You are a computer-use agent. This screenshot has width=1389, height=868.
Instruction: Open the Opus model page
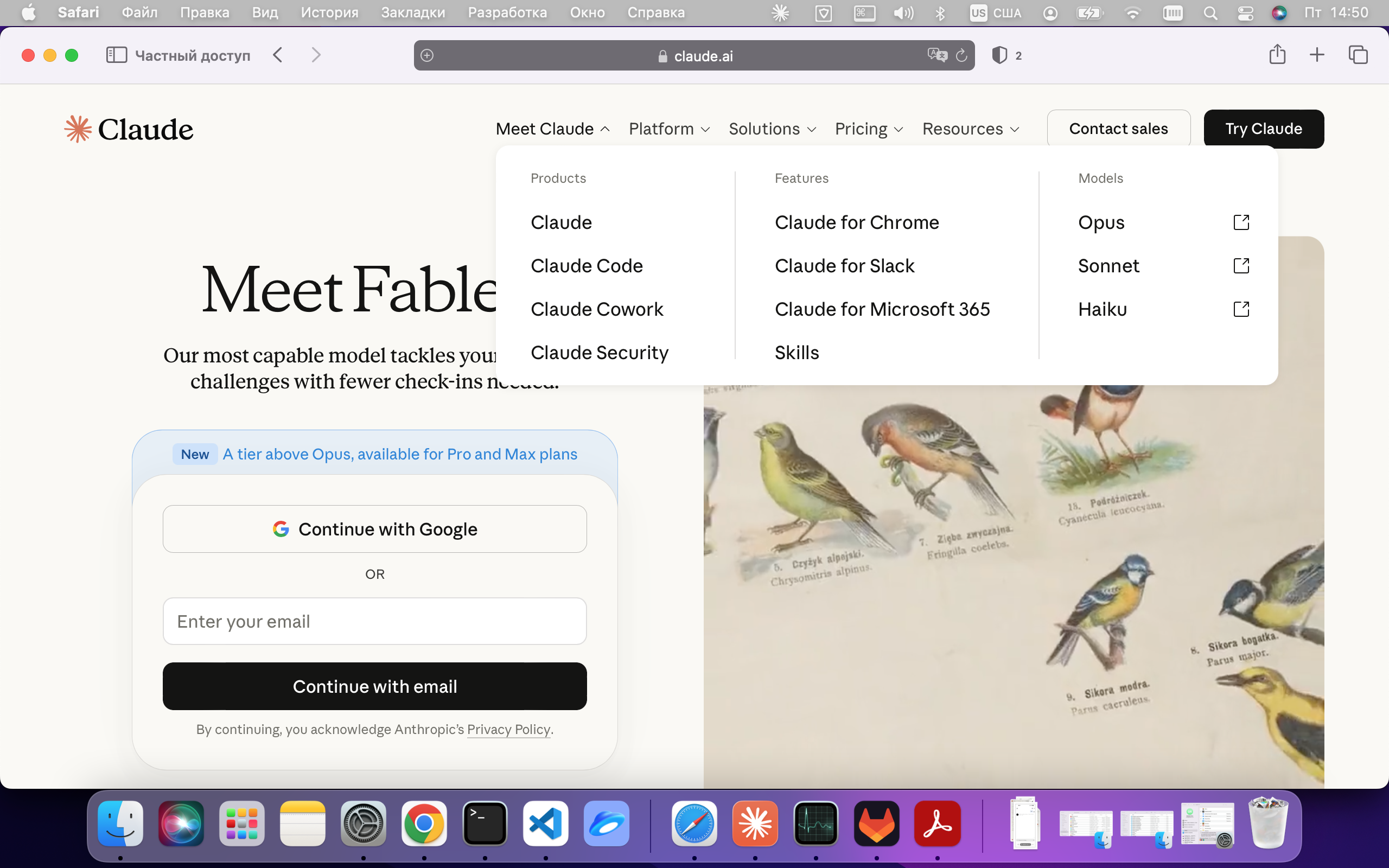pos(1101,222)
